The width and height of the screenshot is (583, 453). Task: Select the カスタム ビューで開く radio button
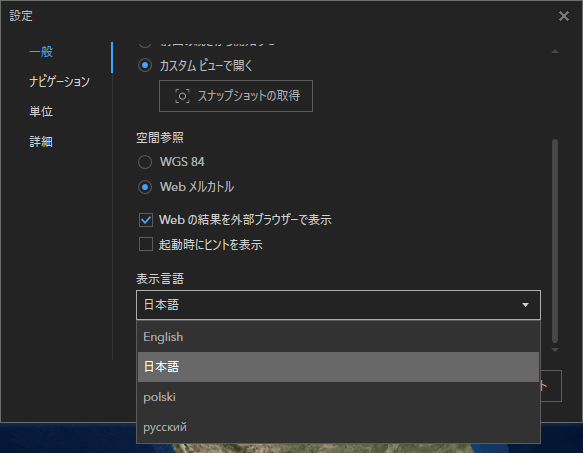coord(145,65)
